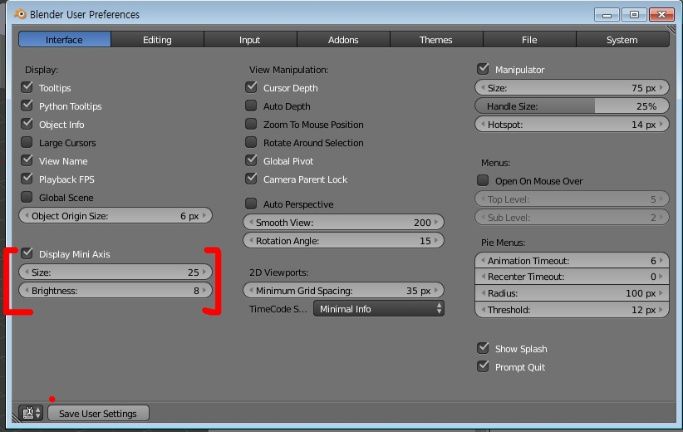Enable Open On Mouse Over
Viewport: 683px width, 432px height.
(483, 180)
